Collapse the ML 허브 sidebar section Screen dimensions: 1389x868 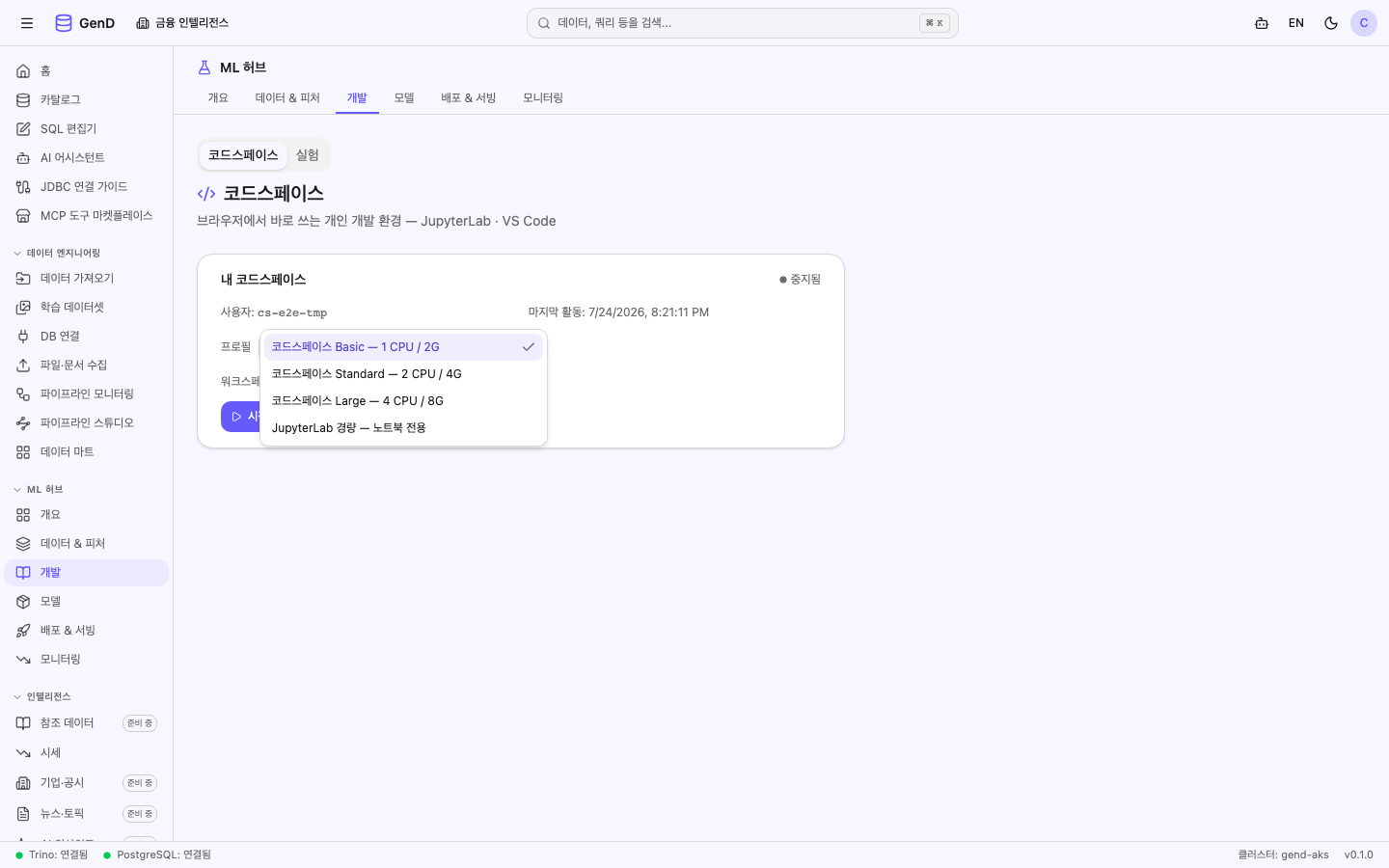pyautogui.click(x=39, y=489)
